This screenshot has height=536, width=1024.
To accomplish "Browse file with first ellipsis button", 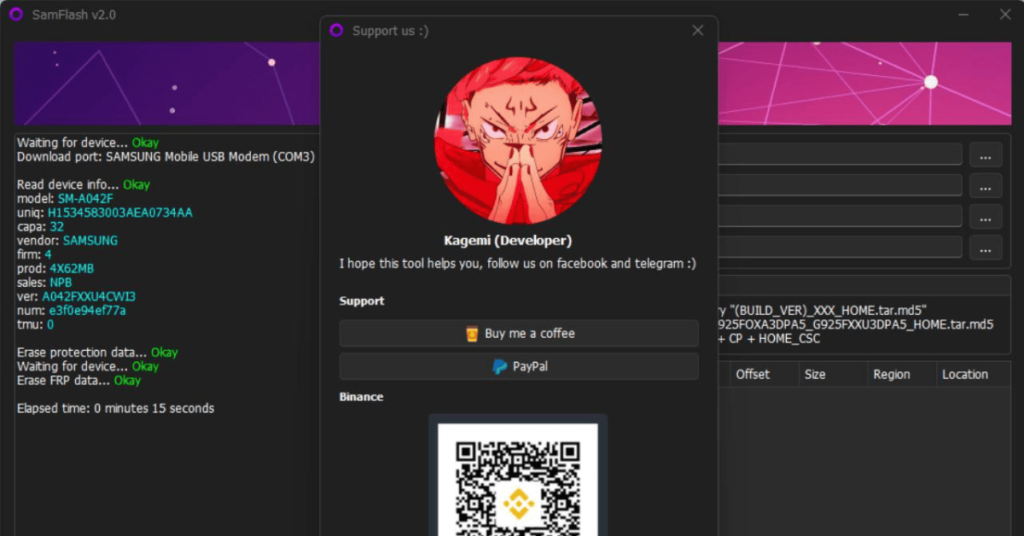I will [x=985, y=157].
